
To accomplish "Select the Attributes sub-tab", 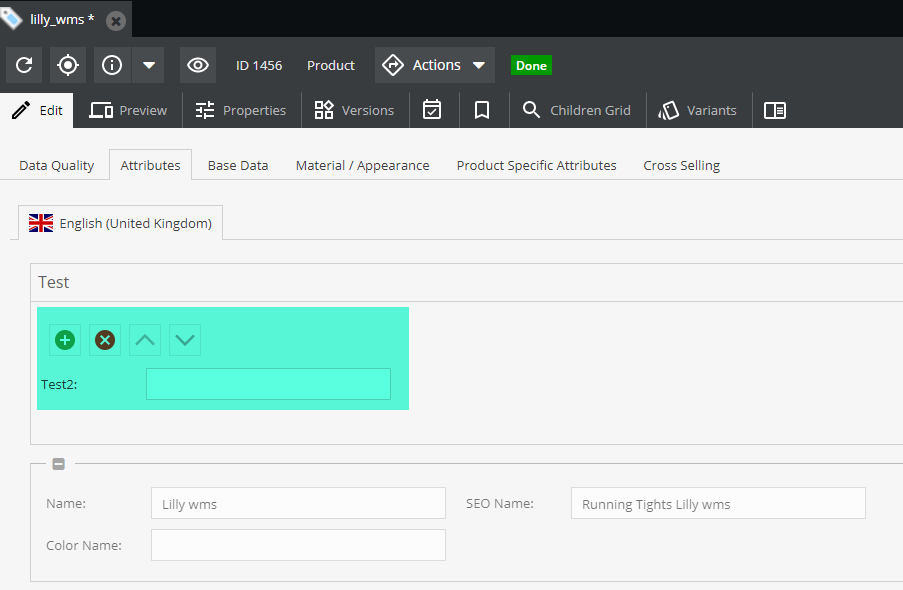I will point(150,165).
